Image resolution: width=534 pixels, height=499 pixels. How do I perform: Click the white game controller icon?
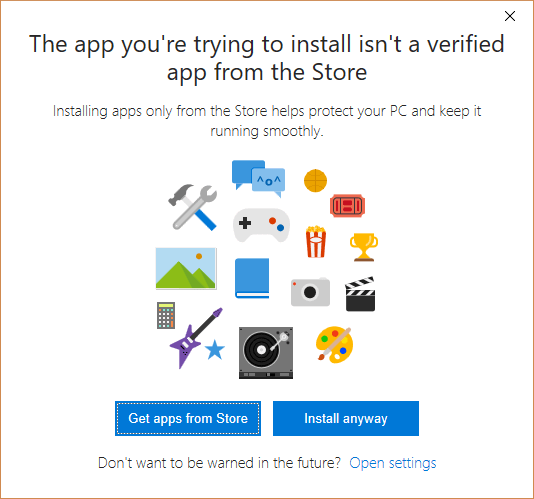point(261,225)
